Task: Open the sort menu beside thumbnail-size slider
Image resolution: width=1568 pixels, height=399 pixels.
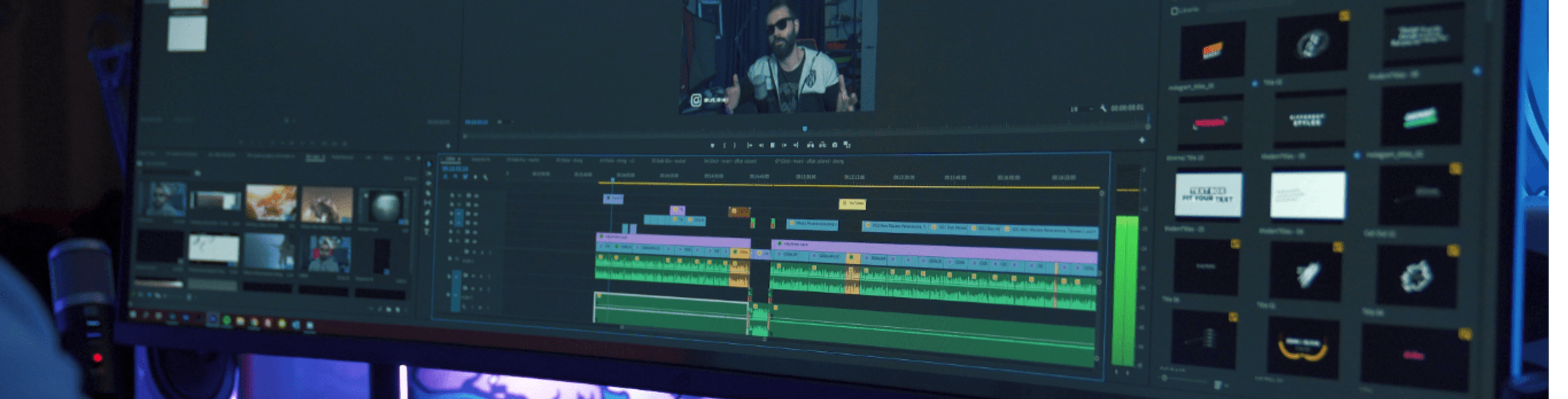Action: click(x=1218, y=384)
